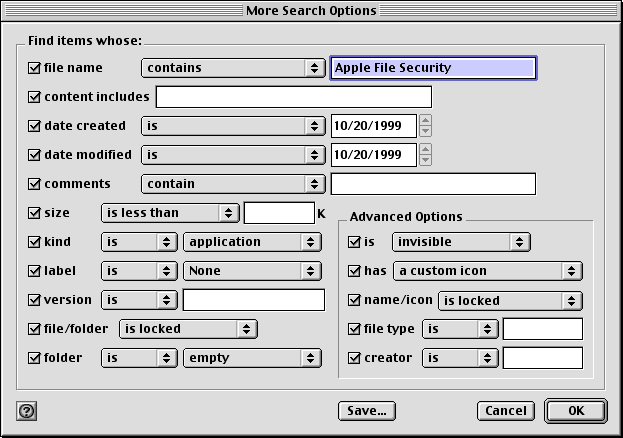The width and height of the screenshot is (623, 438).
Task: Uncheck the version checkbox
Action: (34, 300)
